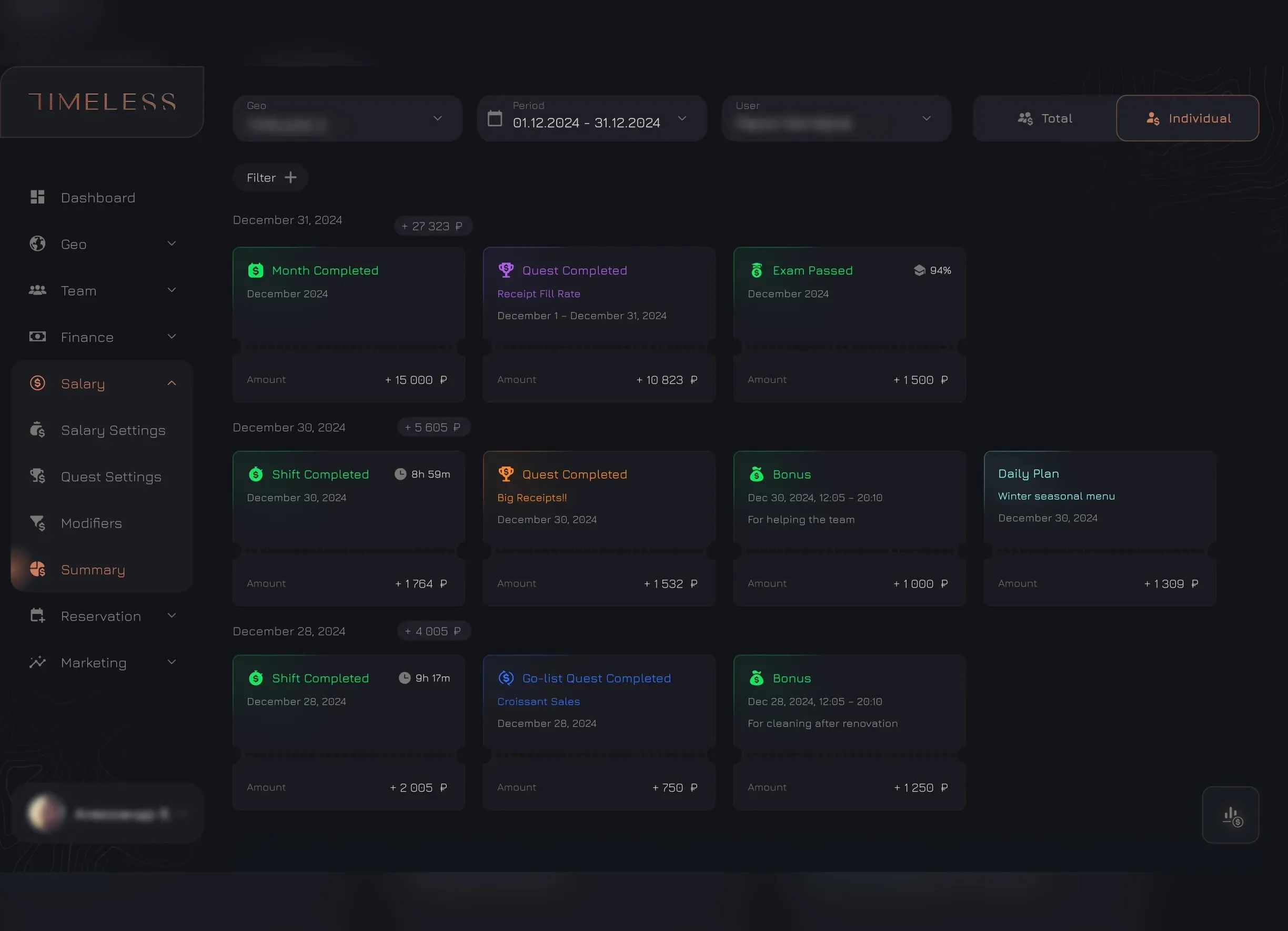
Task: Click the calendar icon in Period field
Action: (x=495, y=118)
